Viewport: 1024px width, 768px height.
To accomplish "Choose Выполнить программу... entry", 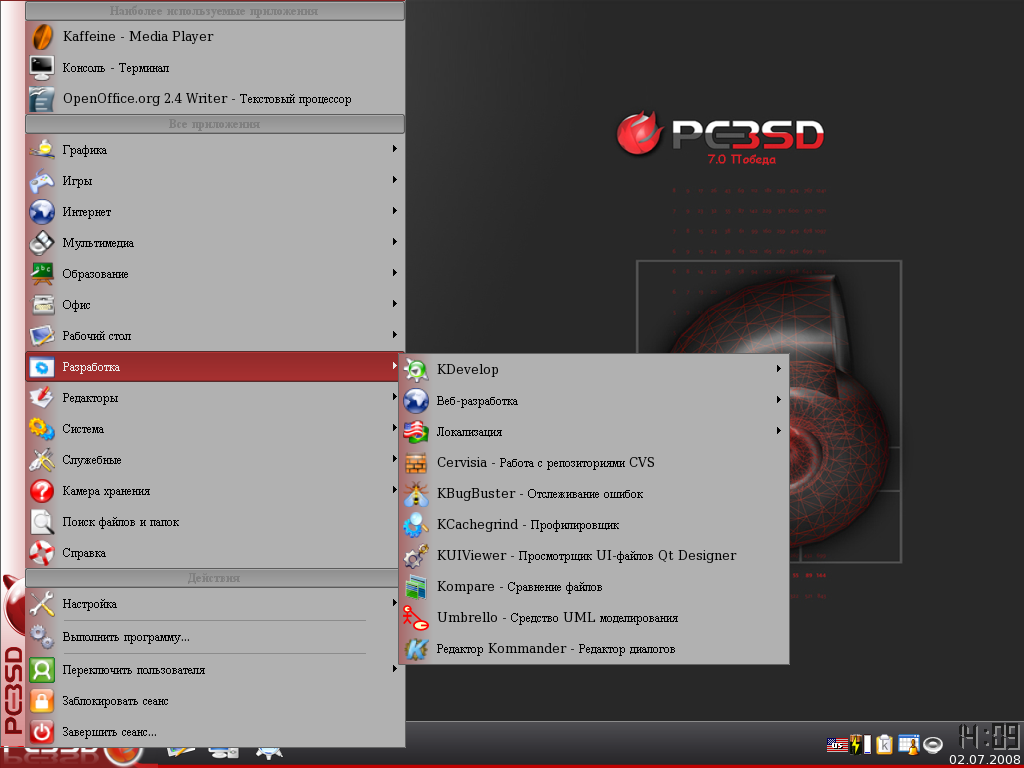I will click(x=213, y=637).
